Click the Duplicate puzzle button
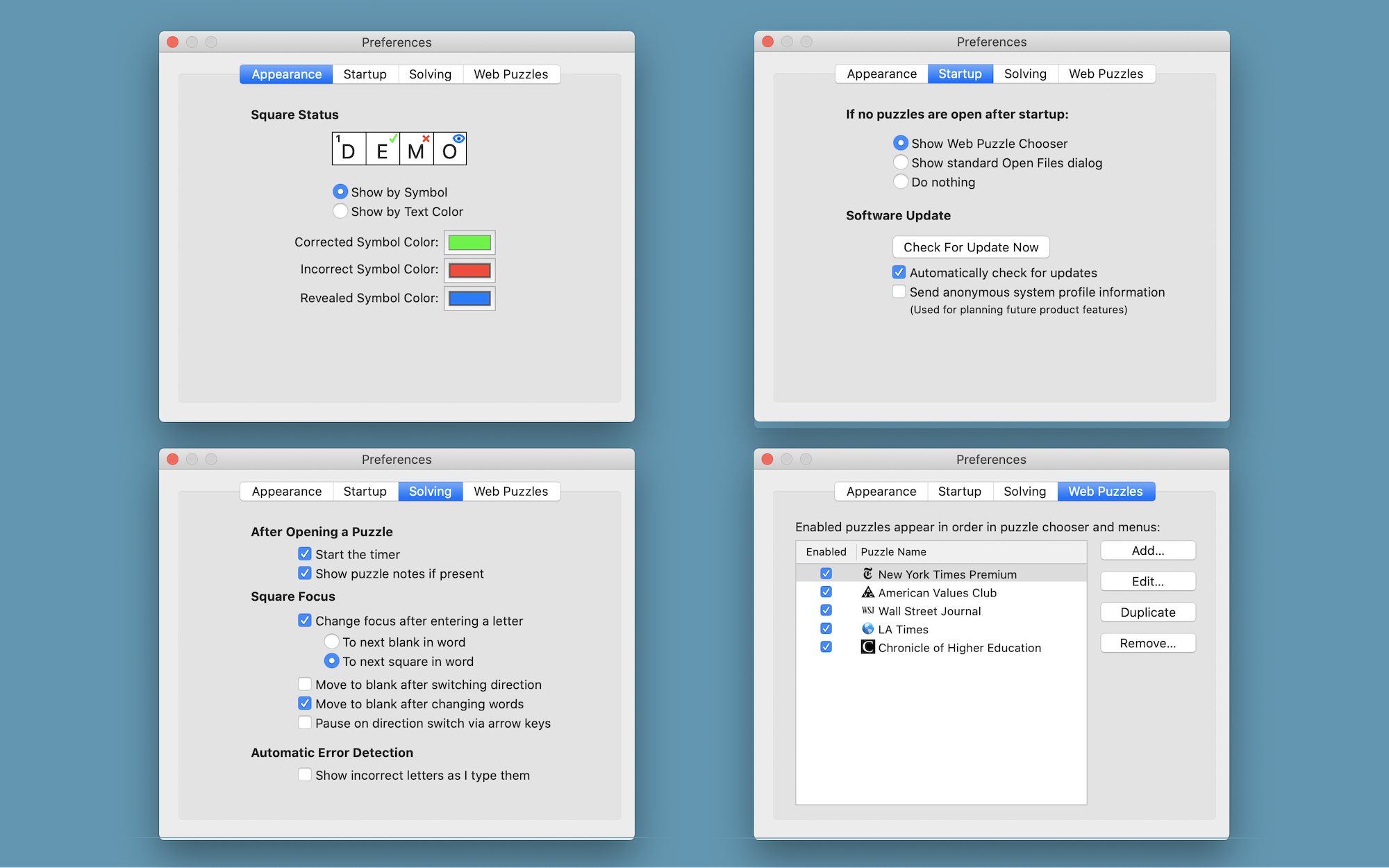The height and width of the screenshot is (868, 1389). [1148, 612]
